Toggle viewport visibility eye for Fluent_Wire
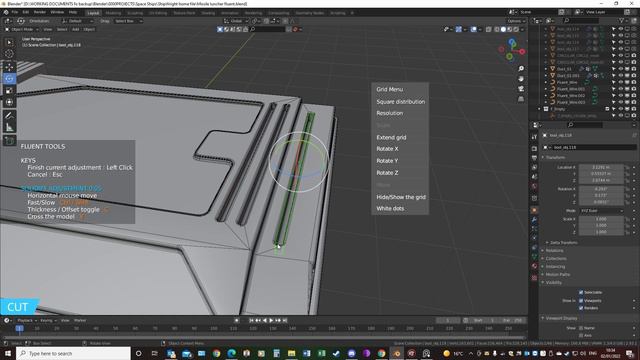Image resolution: width=640 pixels, height=360 pixels. (x=620, y=82)
